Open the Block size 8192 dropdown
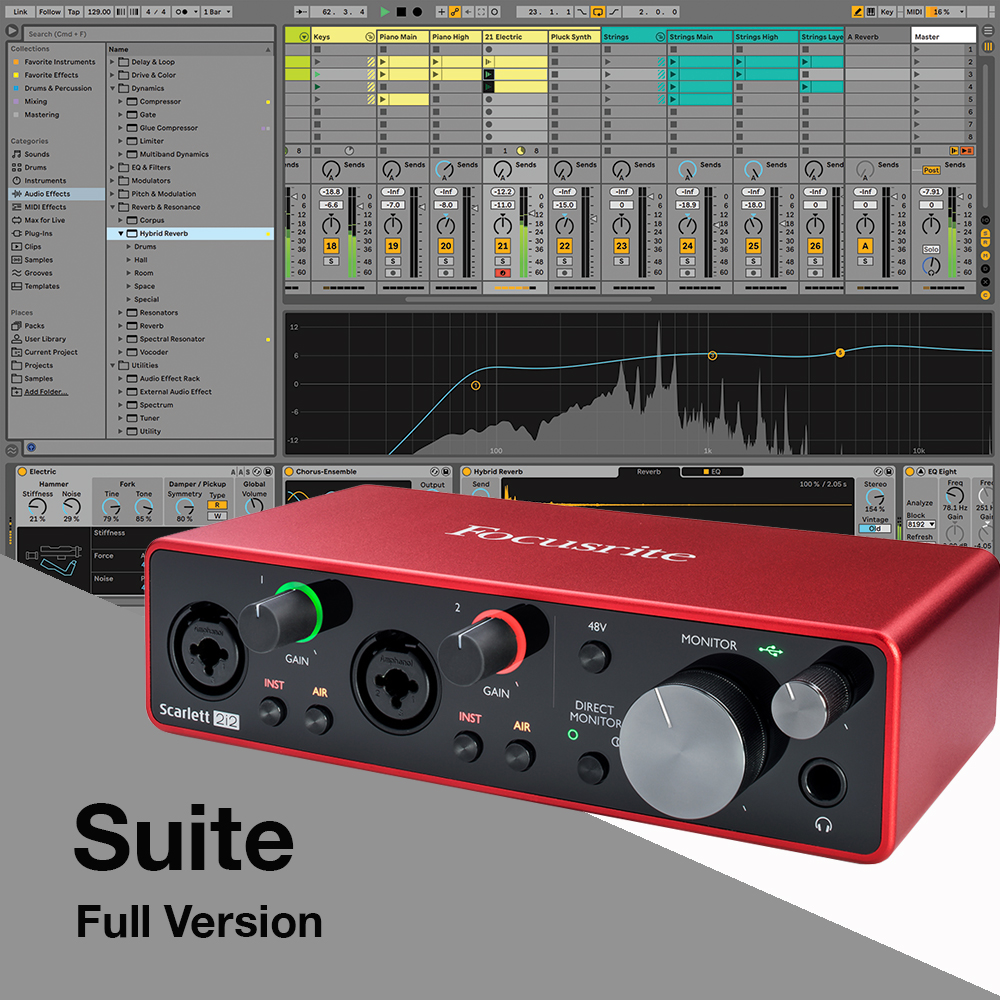The image size is (1000, 1000). (x=921, y=524)
